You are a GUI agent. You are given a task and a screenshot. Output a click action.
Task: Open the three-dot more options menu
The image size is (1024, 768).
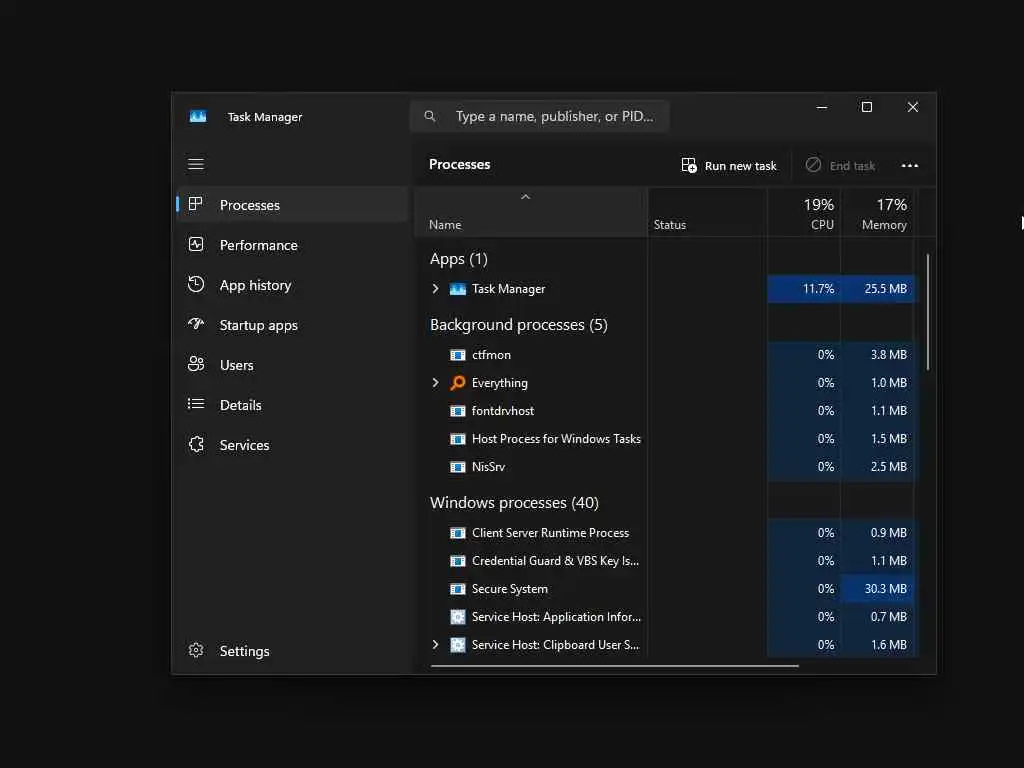tap(910, 165)
